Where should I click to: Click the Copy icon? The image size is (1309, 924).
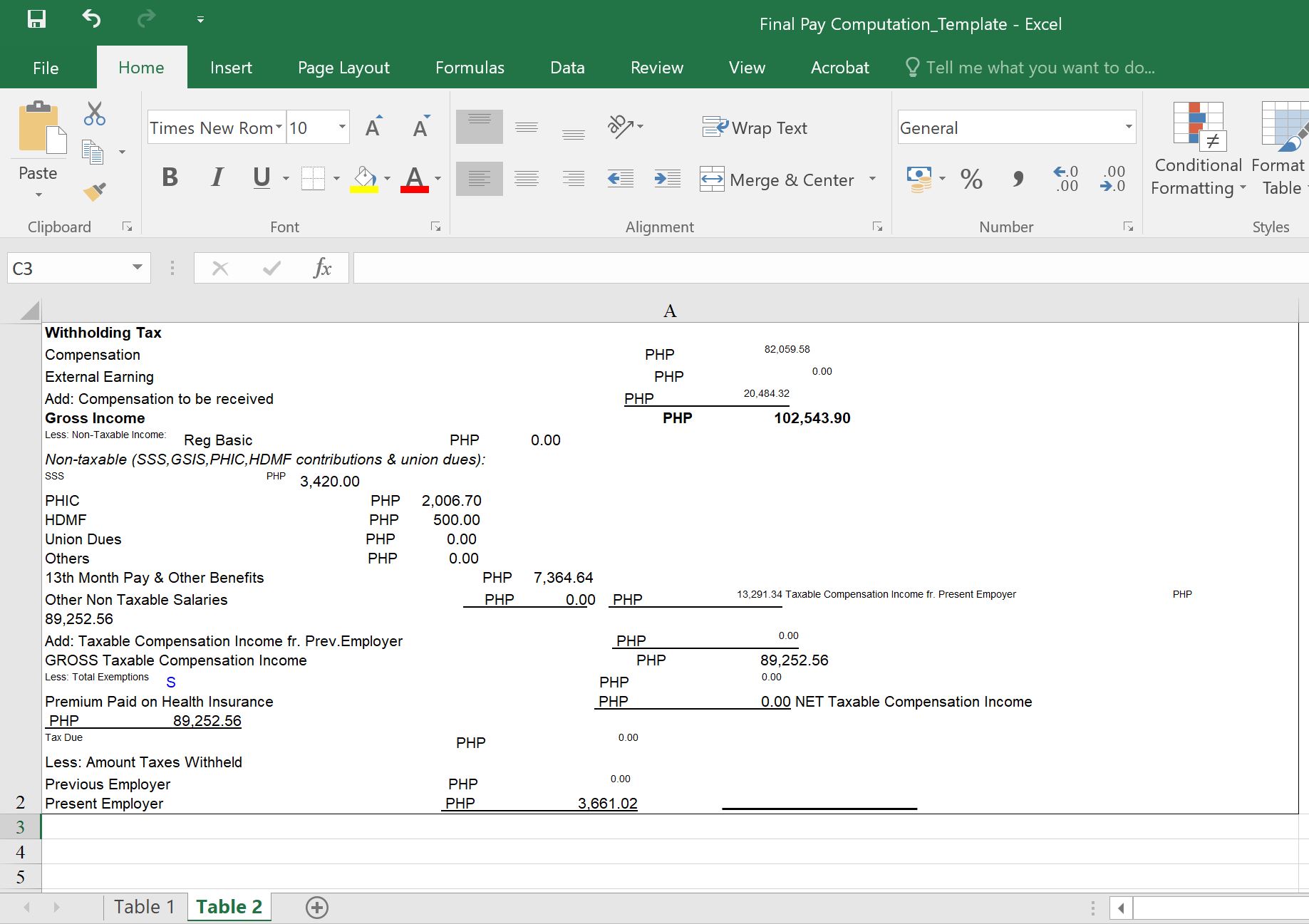coord(93,152)
